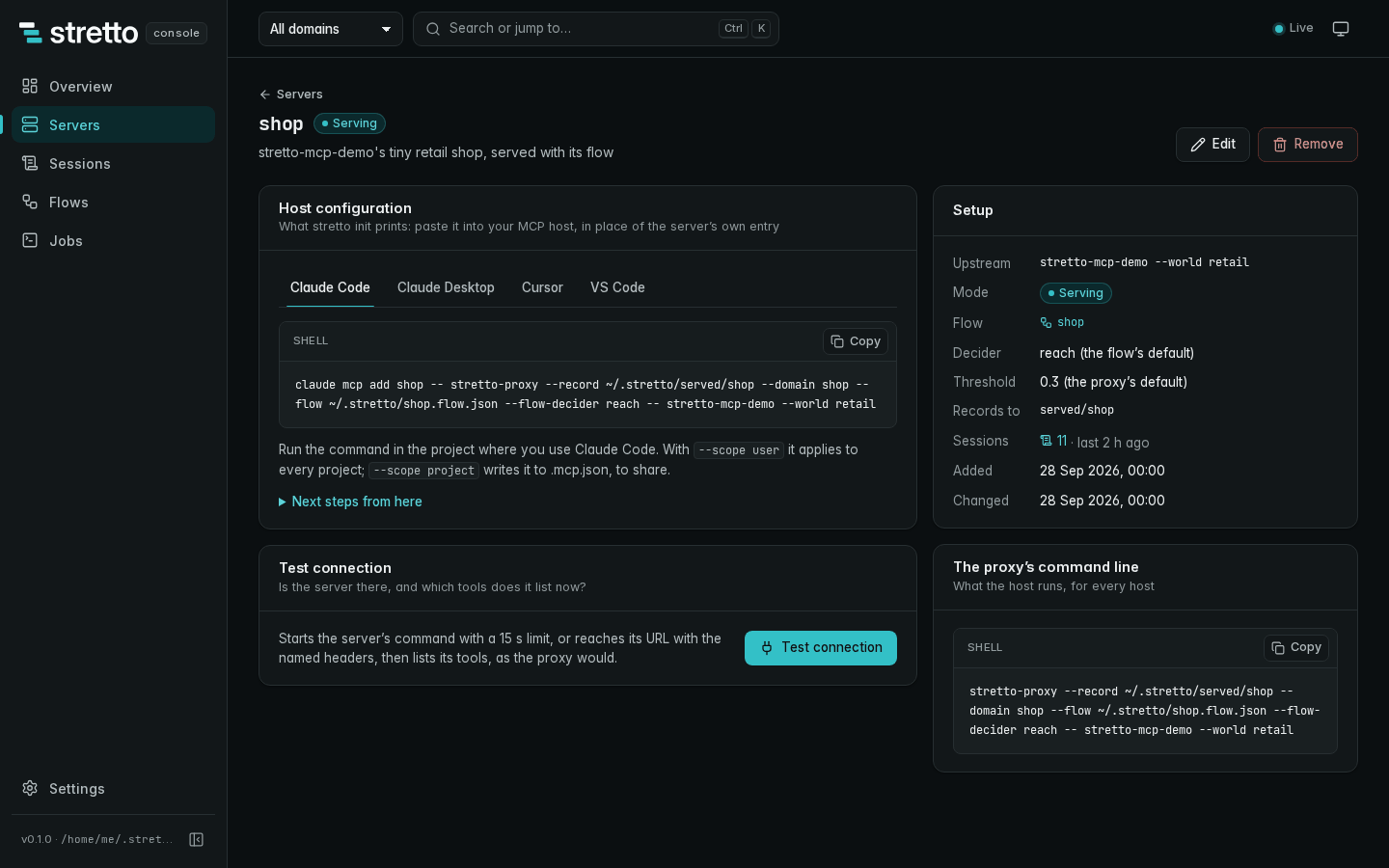Click the sessions icon next to 11

1046,441
